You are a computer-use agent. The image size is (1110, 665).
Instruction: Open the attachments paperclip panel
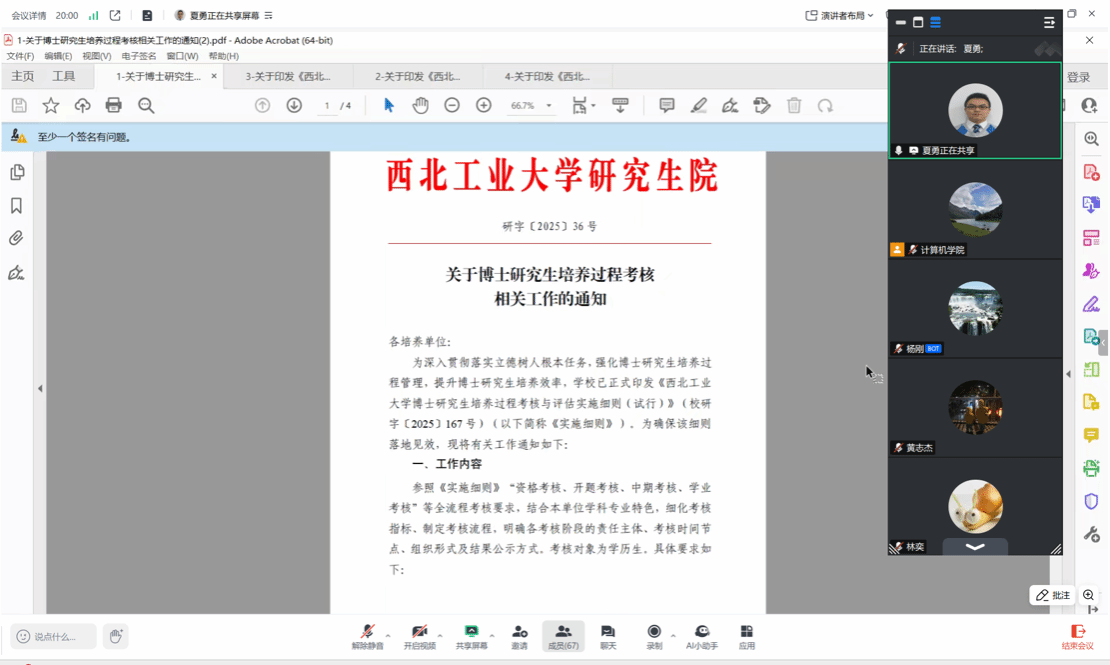pos(17,239)
